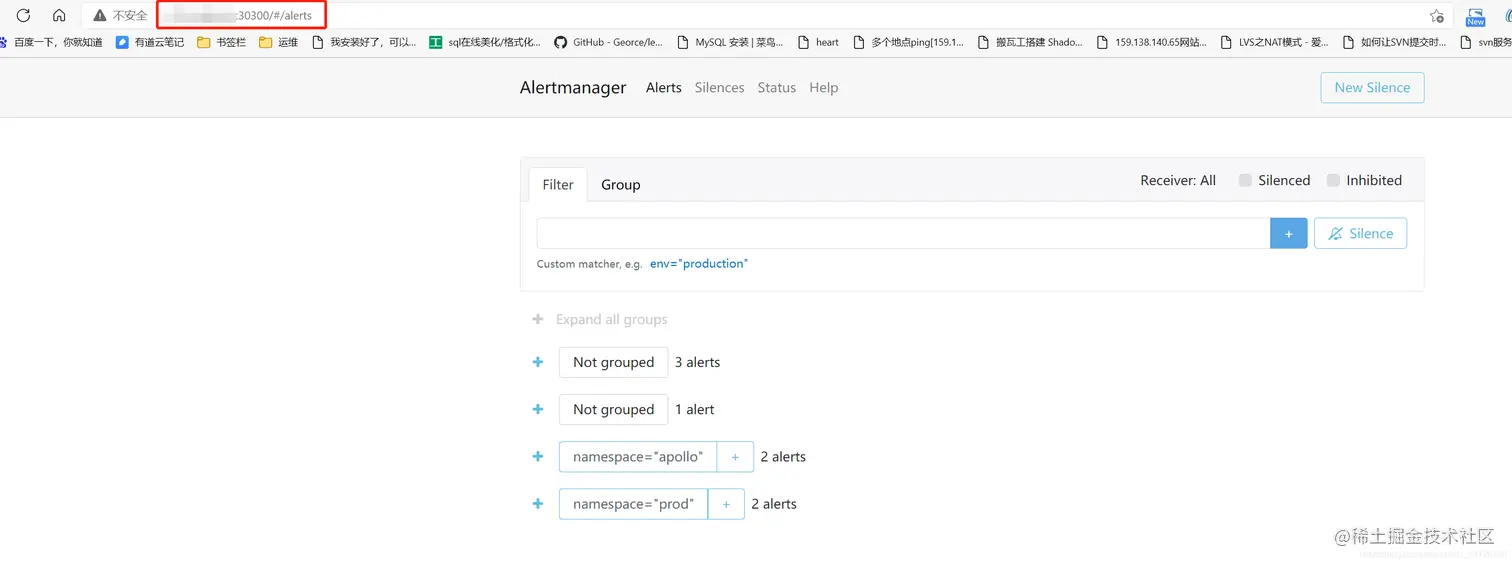Open the 多个地点ping bookmark
The width and height of the screenshot is (1512, 564).
coord(908,42)
